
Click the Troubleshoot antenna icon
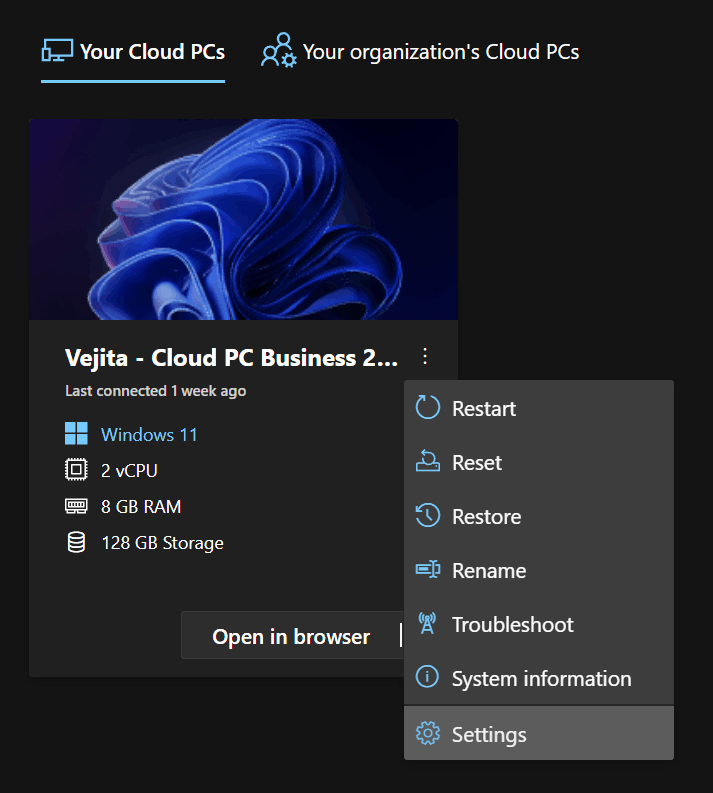pos(428,623)
